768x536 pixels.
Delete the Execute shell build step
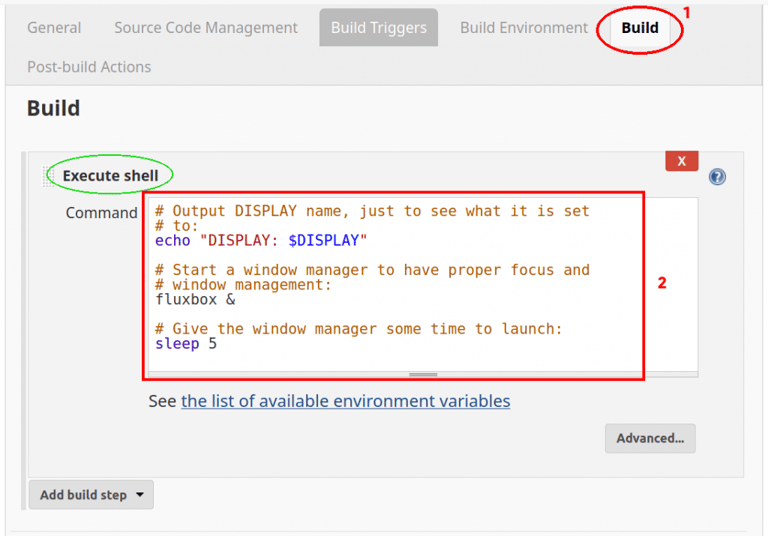pos(681,161)
